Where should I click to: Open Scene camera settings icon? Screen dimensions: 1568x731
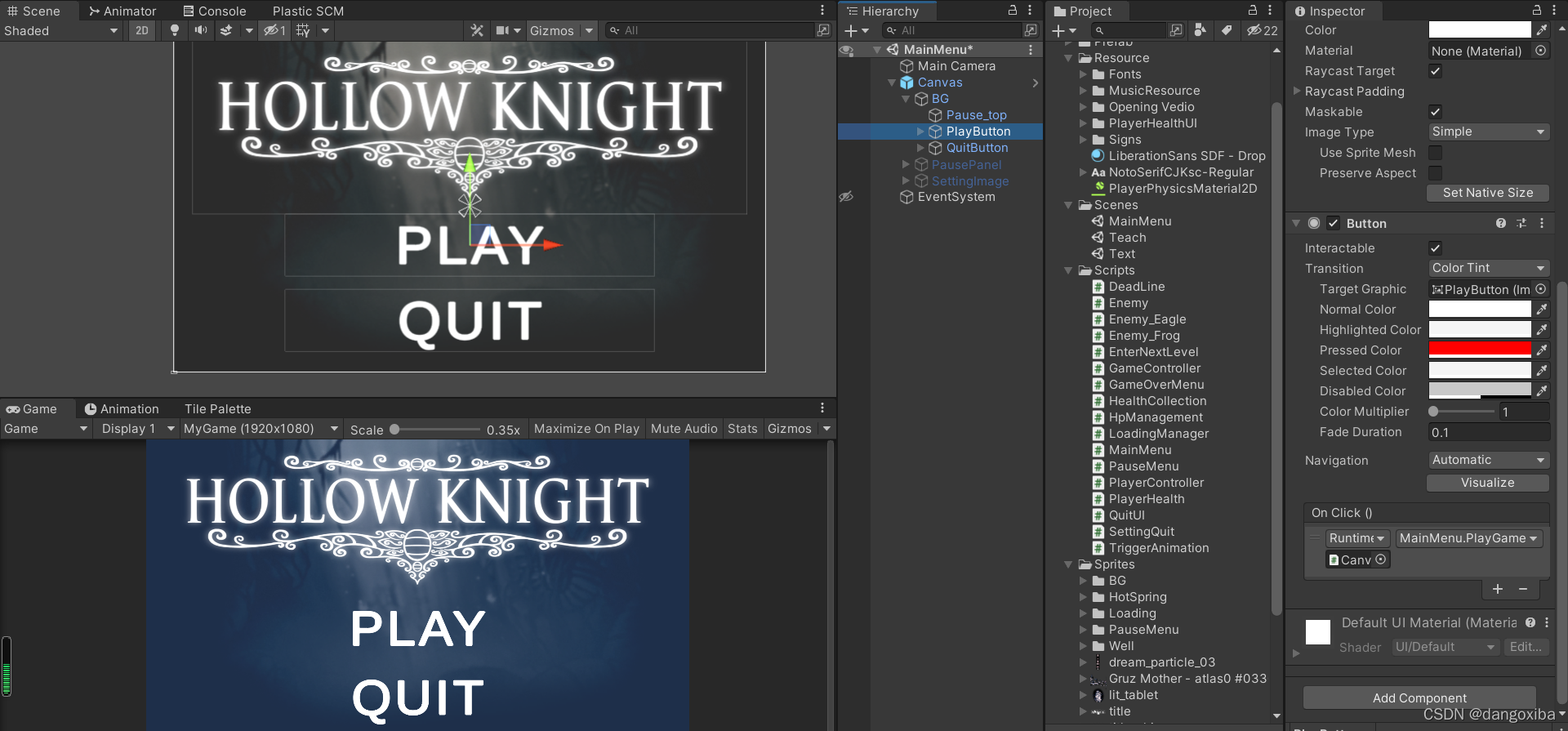(x=503, y=30)
